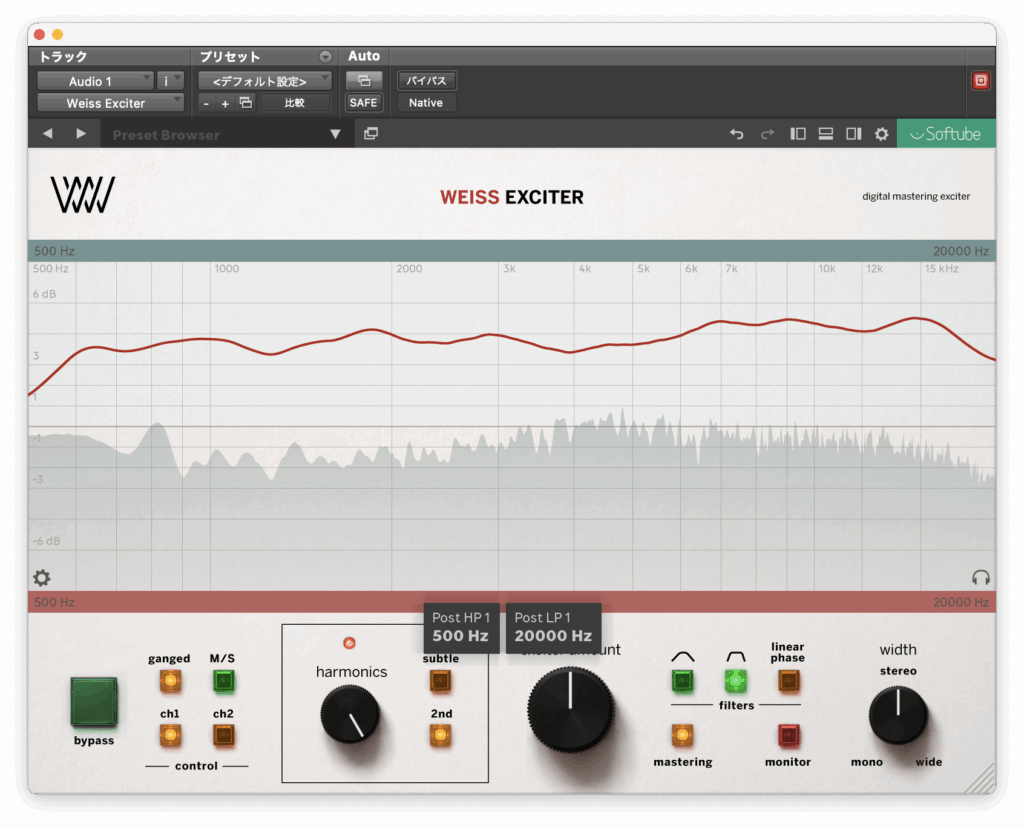The image size is (1024, 827).
Task: Open plug-in settings gear in the Softube toolbar
Action: pos(882,134)
